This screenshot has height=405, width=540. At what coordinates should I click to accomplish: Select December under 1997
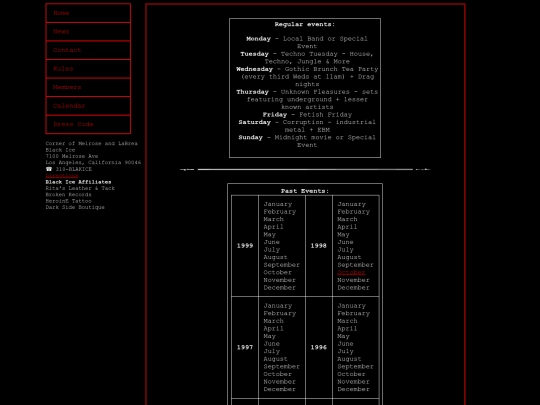279,389
